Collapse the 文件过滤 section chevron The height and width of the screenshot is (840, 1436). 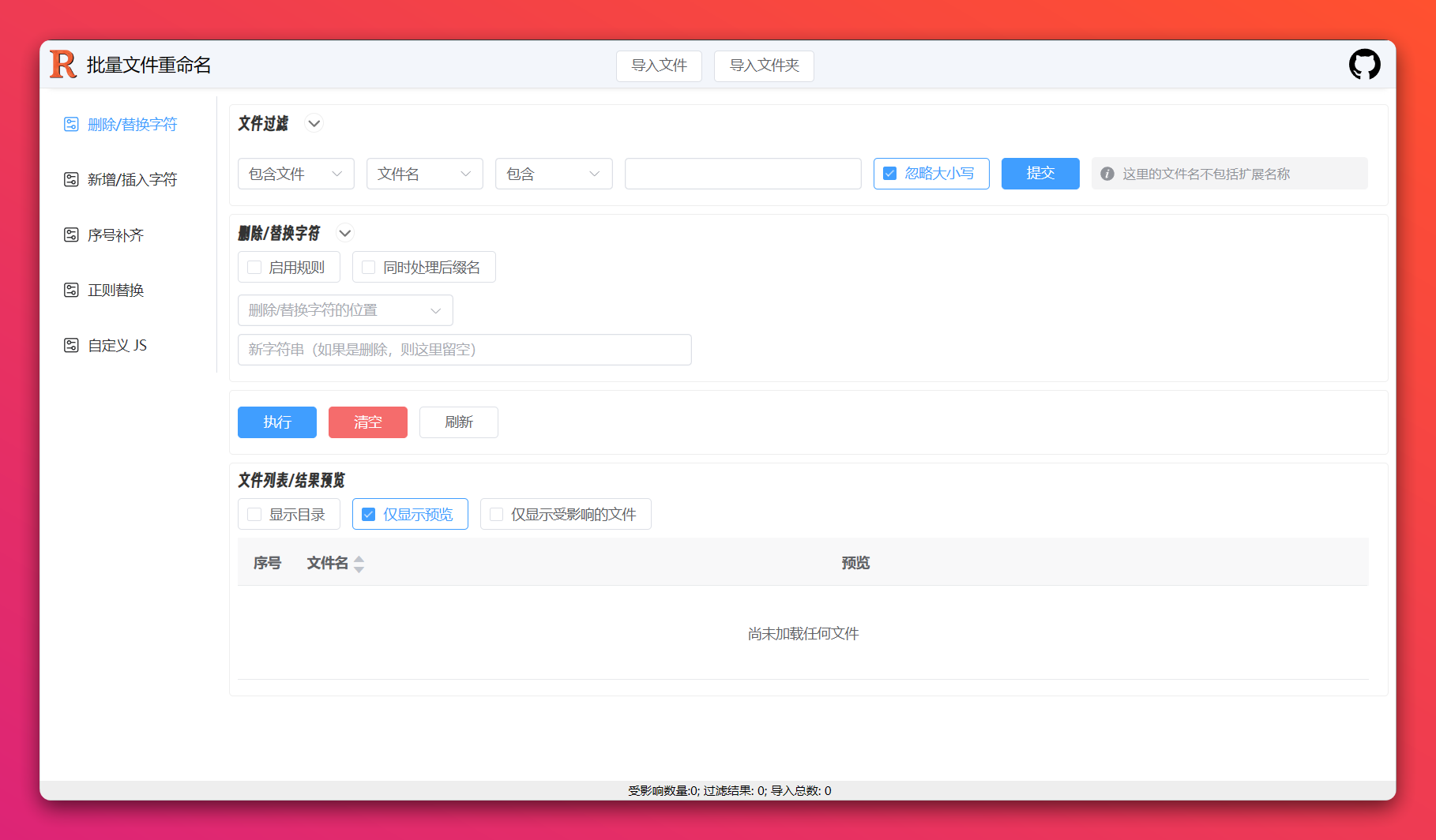click(x=314, y=124)
